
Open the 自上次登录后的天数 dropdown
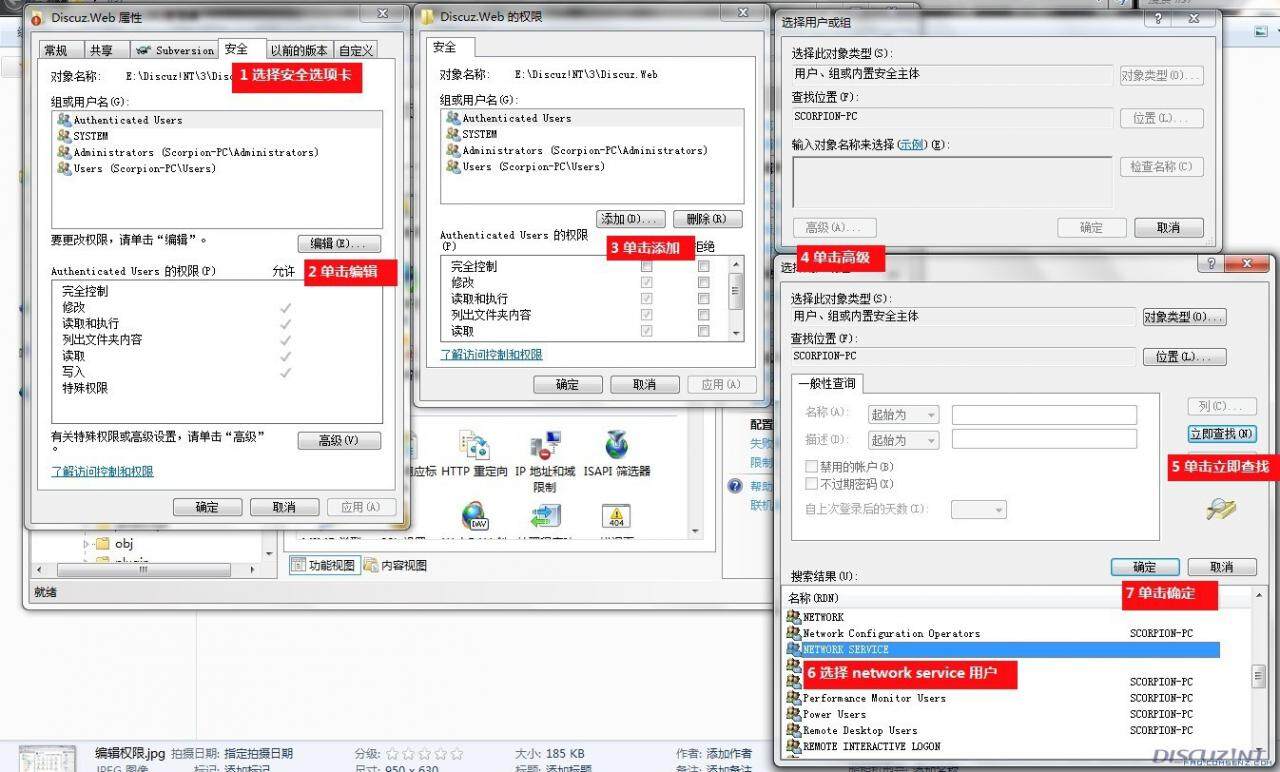(979, 510)
